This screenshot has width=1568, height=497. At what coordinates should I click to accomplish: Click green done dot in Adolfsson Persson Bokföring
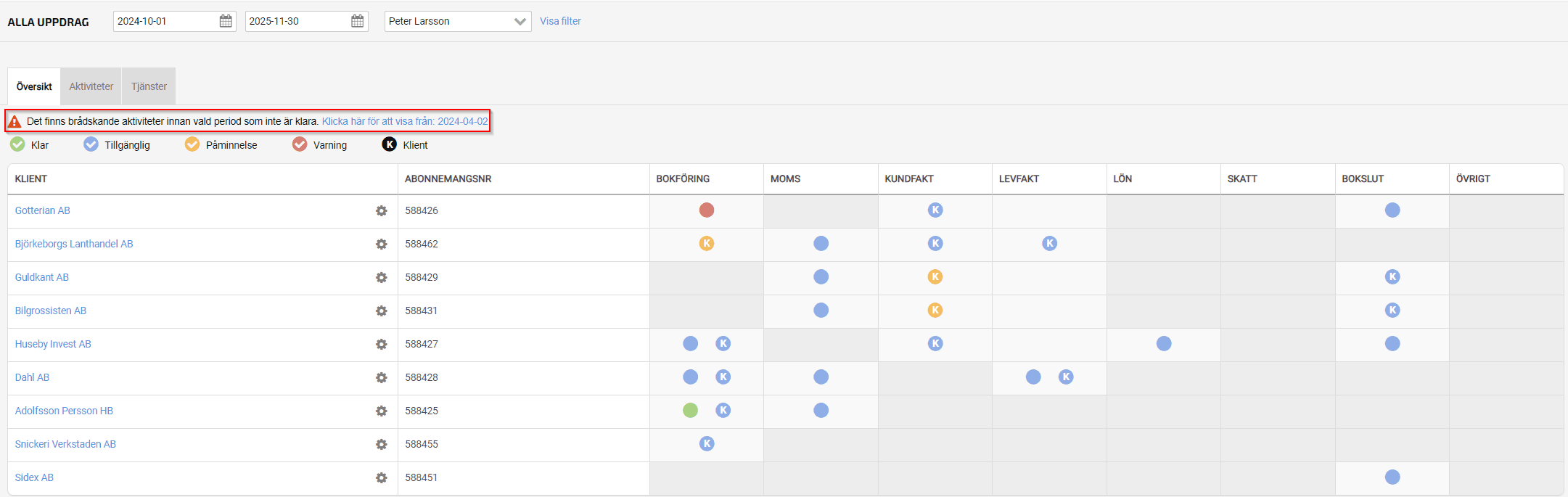690,410
